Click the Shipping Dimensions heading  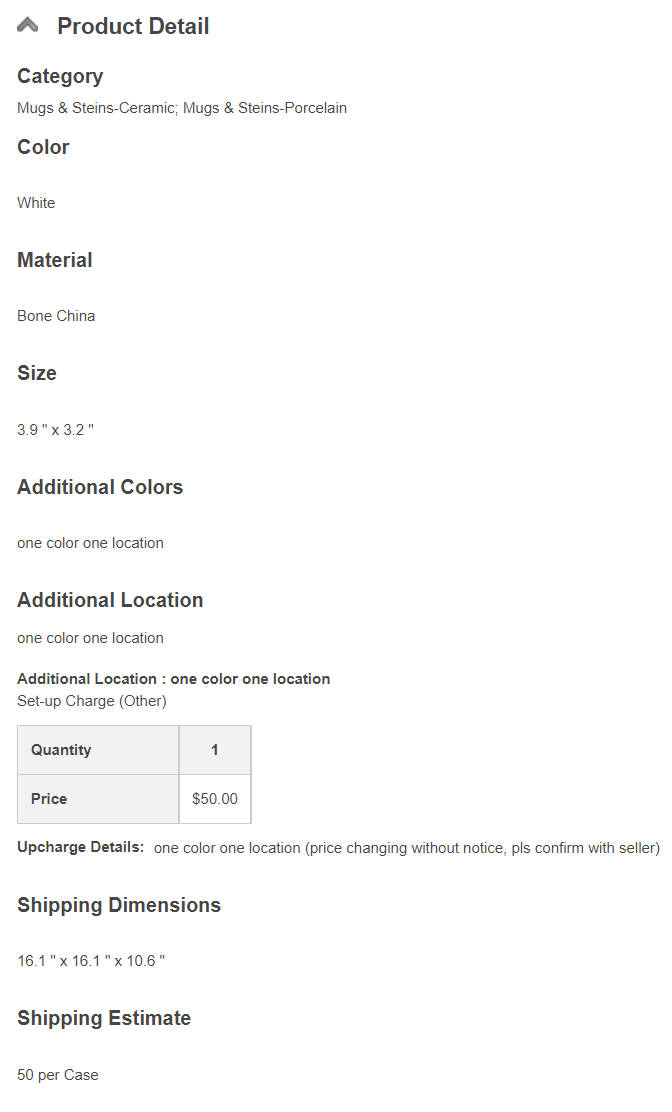click(x=119, y=905)
